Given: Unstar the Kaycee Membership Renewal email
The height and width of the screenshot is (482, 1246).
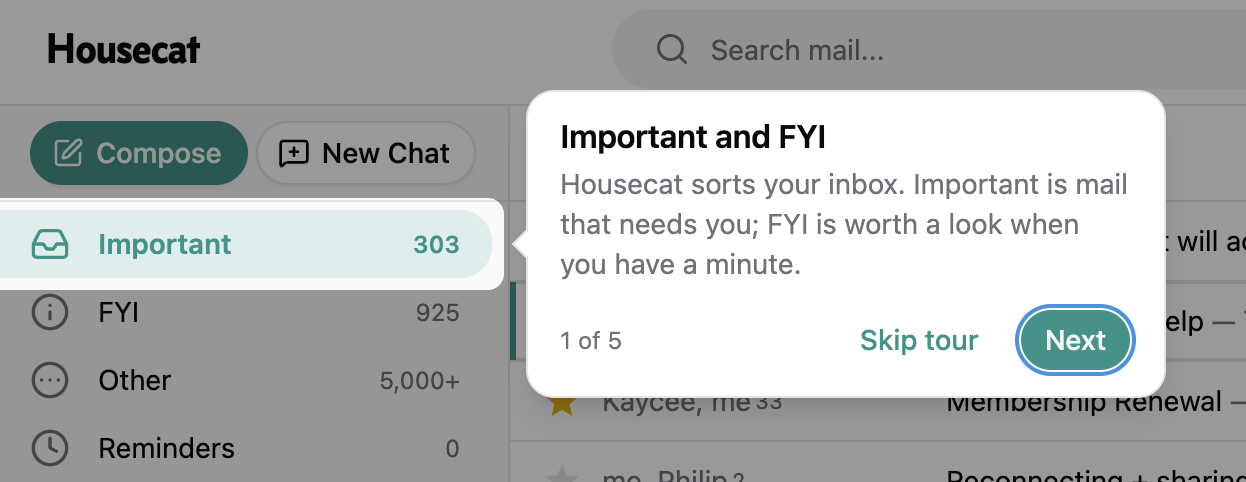Looking at the screenshot, I should [563, 404].
